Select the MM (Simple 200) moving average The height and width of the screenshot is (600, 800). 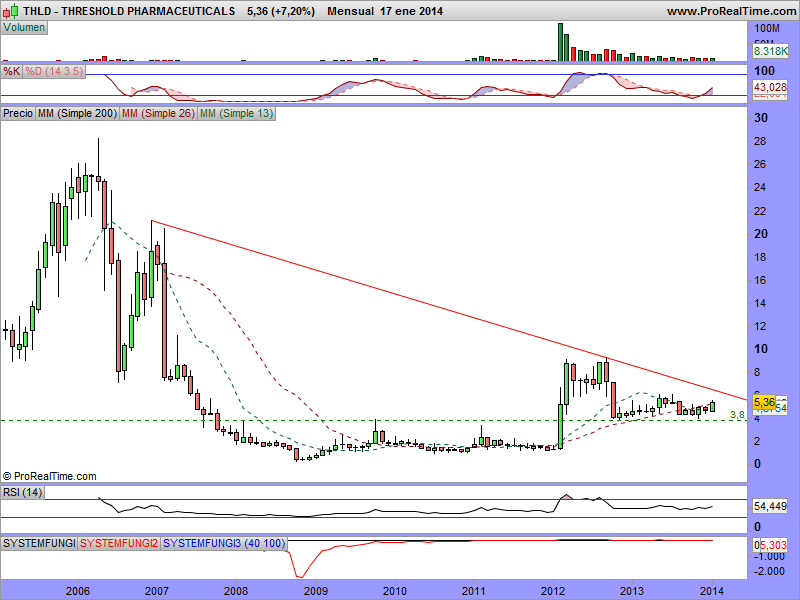tap(76, 114)
